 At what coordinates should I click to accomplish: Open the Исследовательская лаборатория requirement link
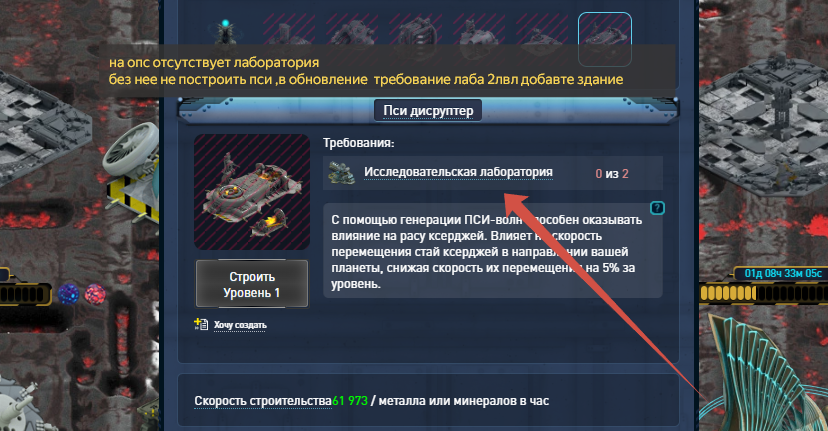(458, 172)
